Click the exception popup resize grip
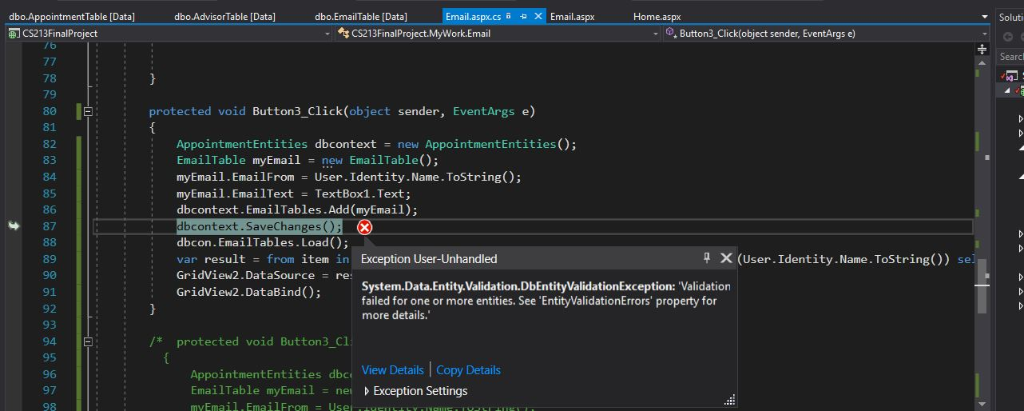Screen dimensions: 1024x411 pos(730,400)
